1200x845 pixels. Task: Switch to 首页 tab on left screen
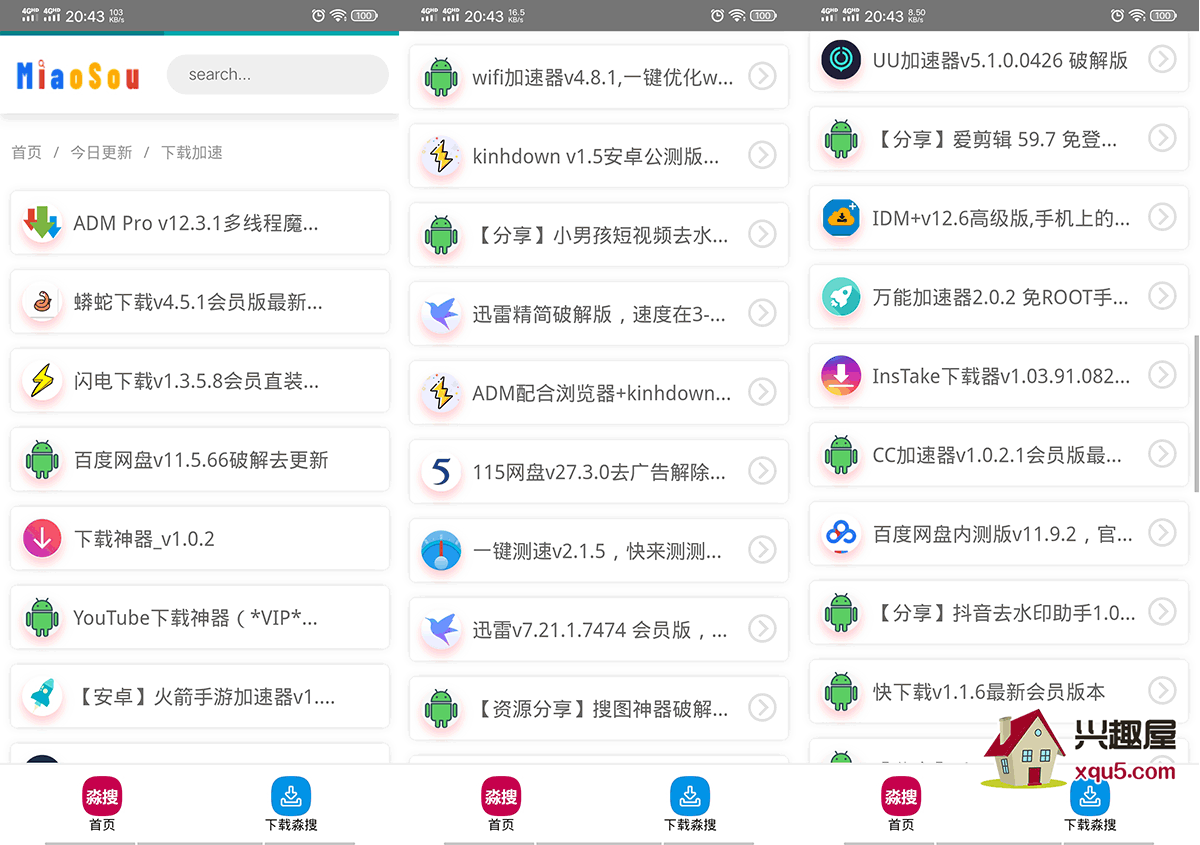[x=101, y=804]
